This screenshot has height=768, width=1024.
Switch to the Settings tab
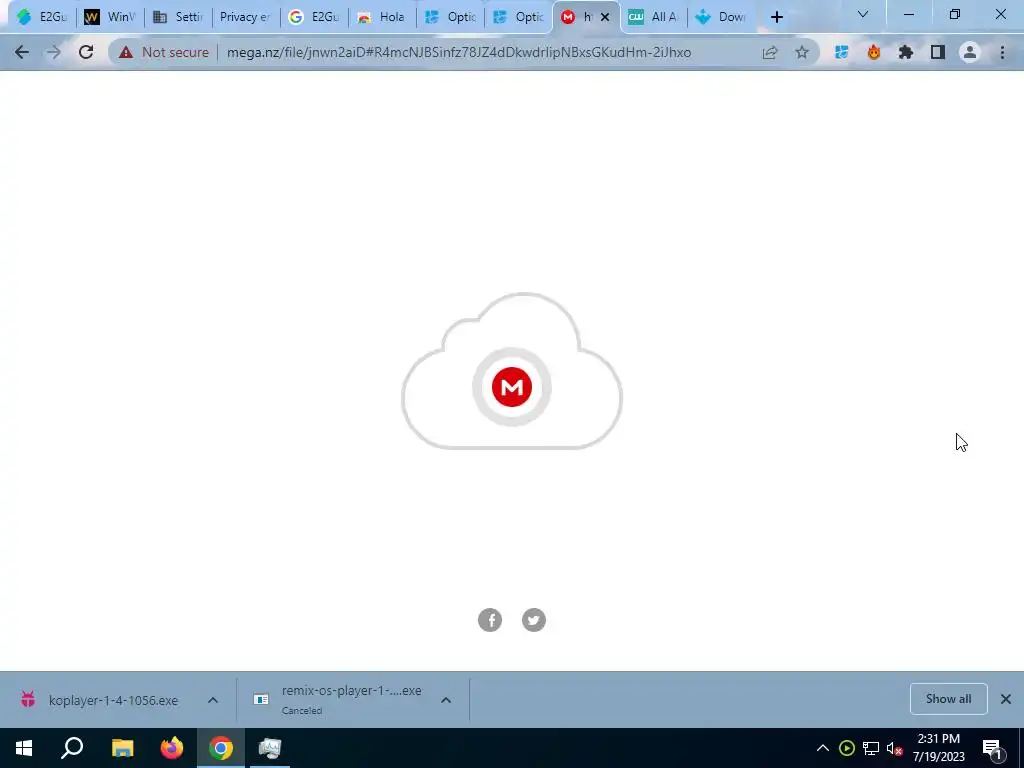178,17
